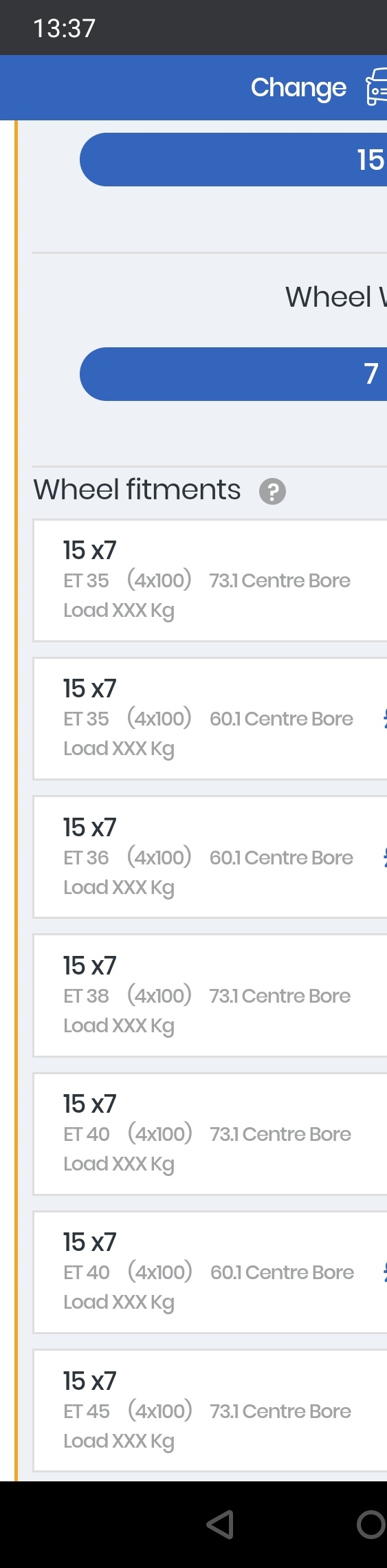
Task: Click blue icon on ET 40 60.1 card
Action: click(385, 1272)
